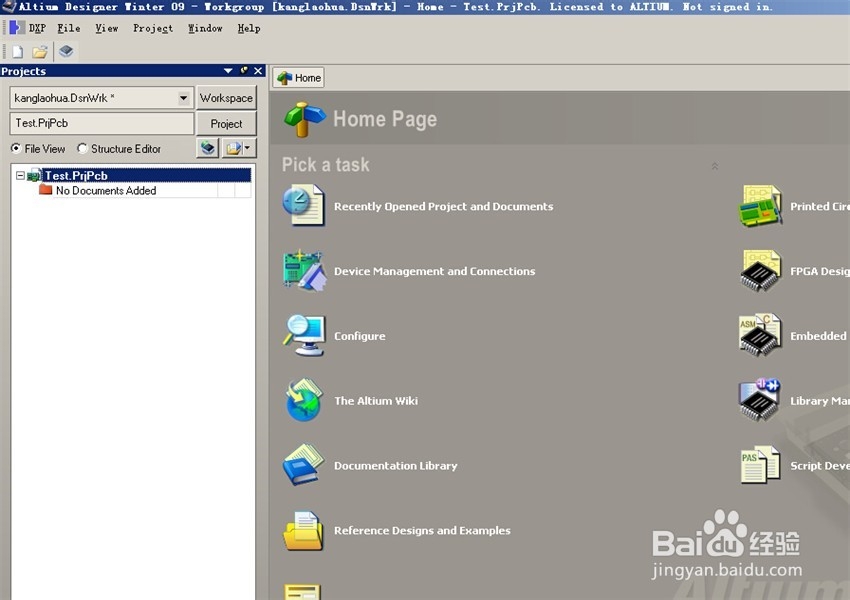
Task: Open the DXP system menu icon
Action: [x=17, y=28]
